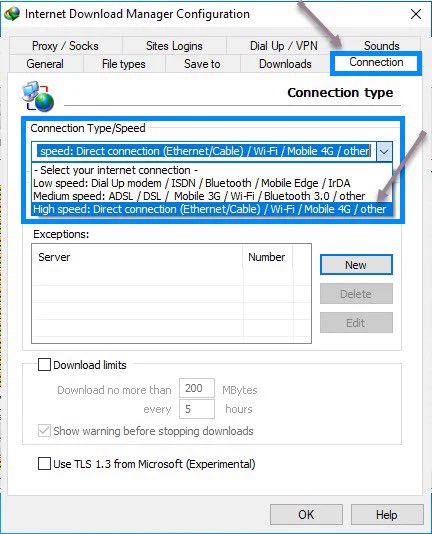
Task: Click the Server column header
Action: pyautogui.click(x=137, y=257)
